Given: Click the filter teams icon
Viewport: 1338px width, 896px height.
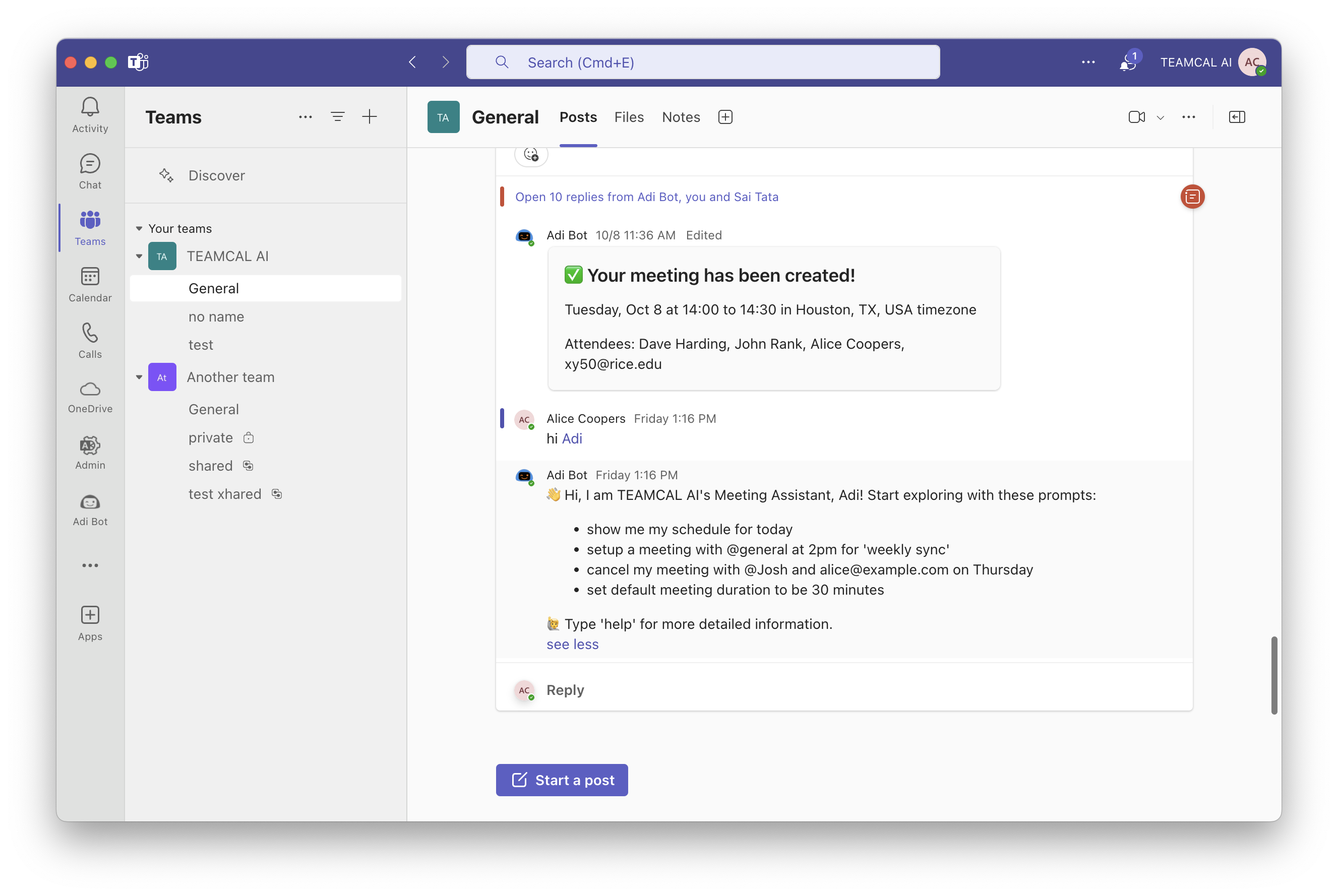Looking at the screenshot, I should pyautogui.click(x=337, y=117).
